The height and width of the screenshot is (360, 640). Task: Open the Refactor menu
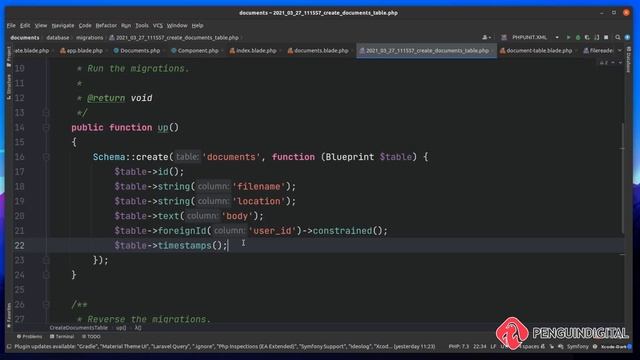point(106,25)
